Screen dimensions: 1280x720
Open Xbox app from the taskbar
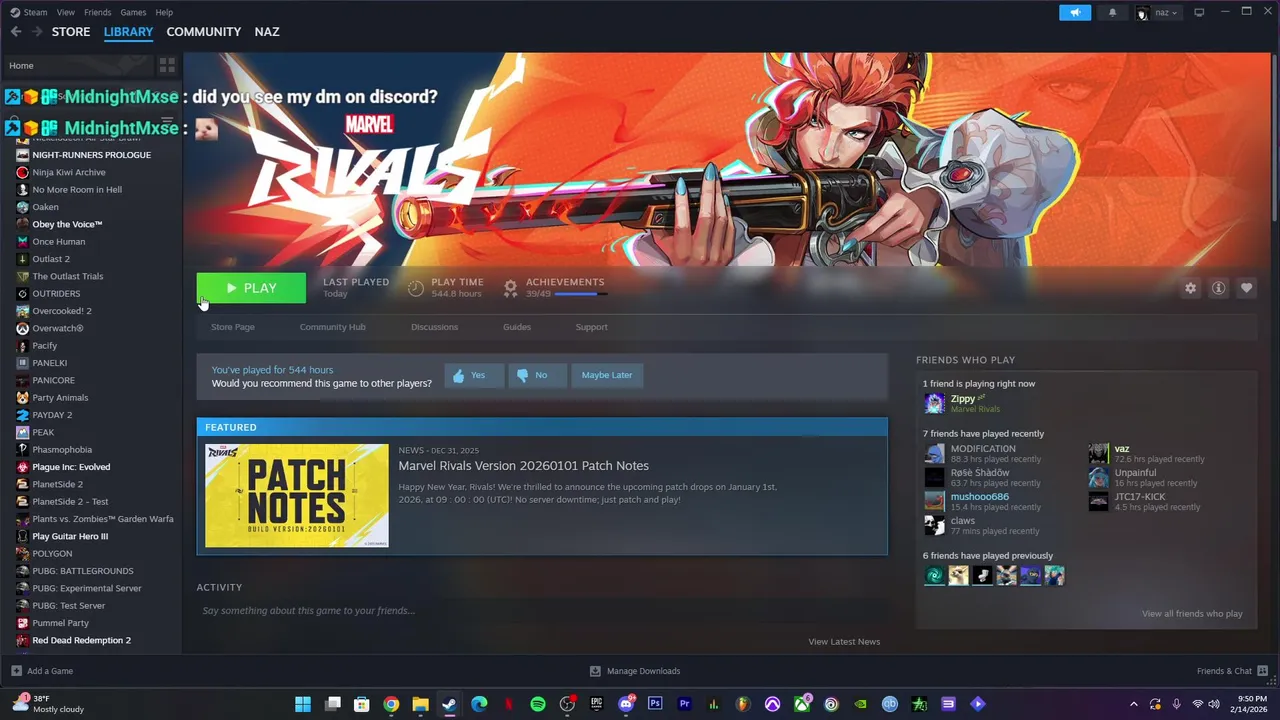802,704
